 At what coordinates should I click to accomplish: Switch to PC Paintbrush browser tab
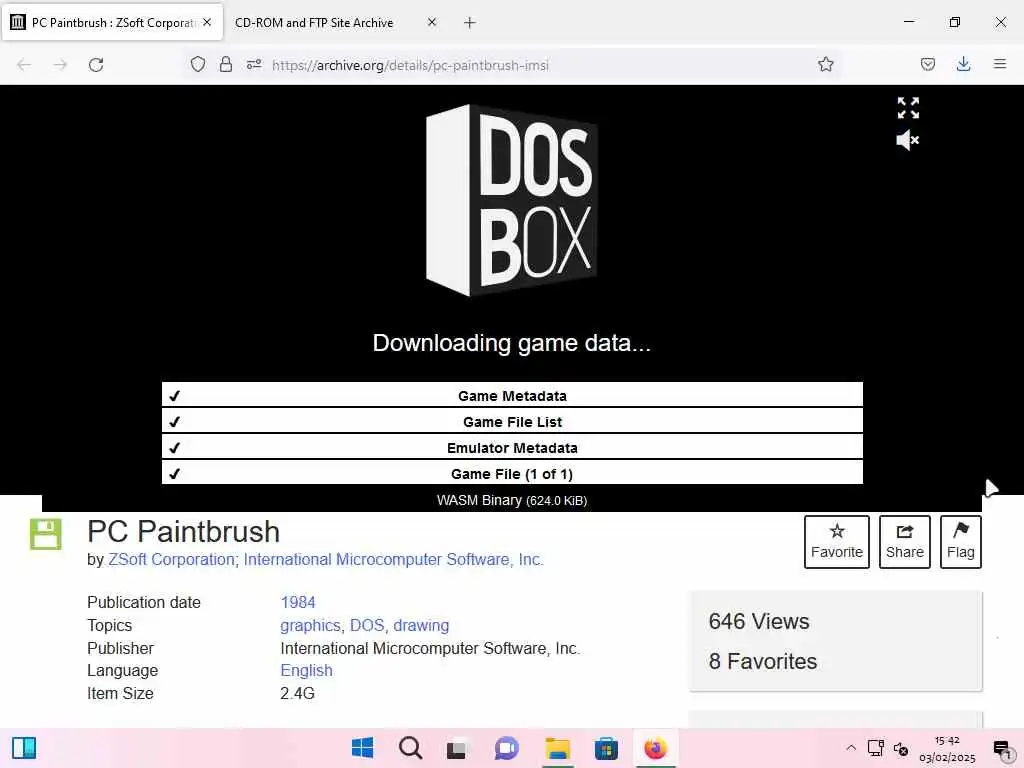[113, 23]
